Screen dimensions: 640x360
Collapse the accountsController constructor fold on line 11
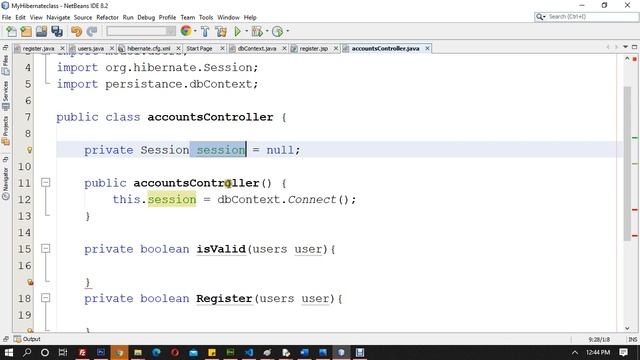(x=46, y=182)
